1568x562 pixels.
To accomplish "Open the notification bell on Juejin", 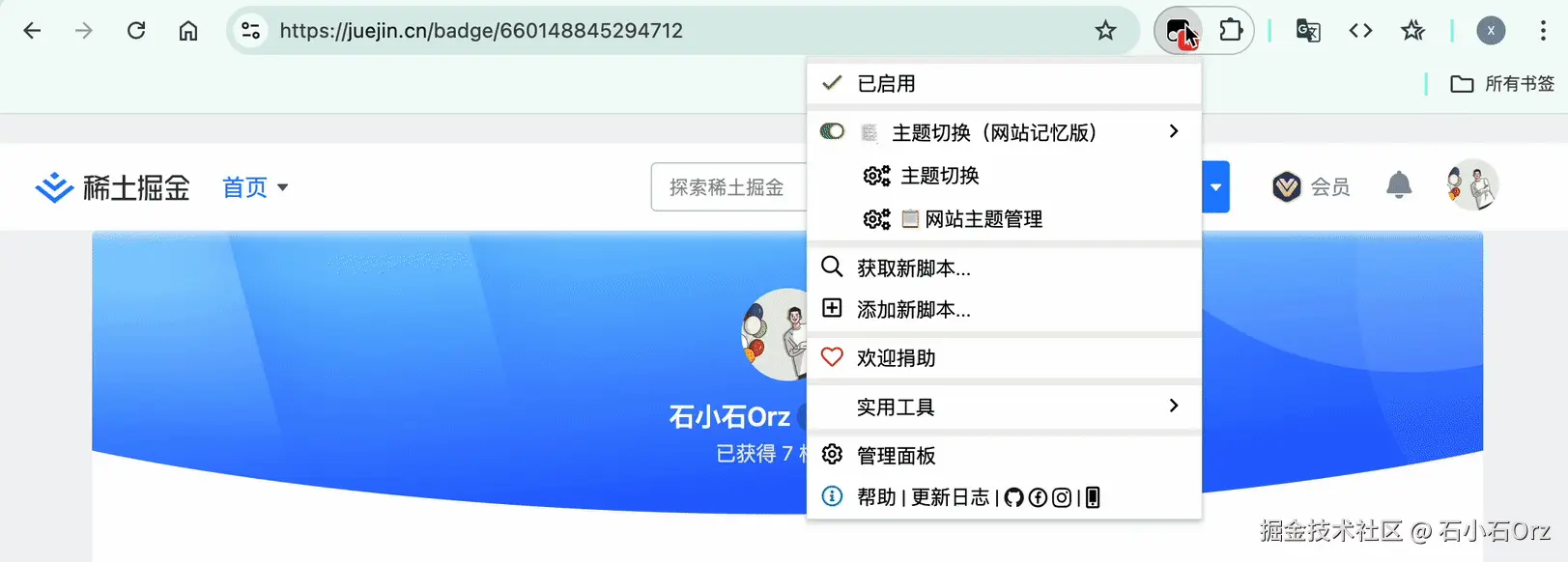I will pos(1398,184).
